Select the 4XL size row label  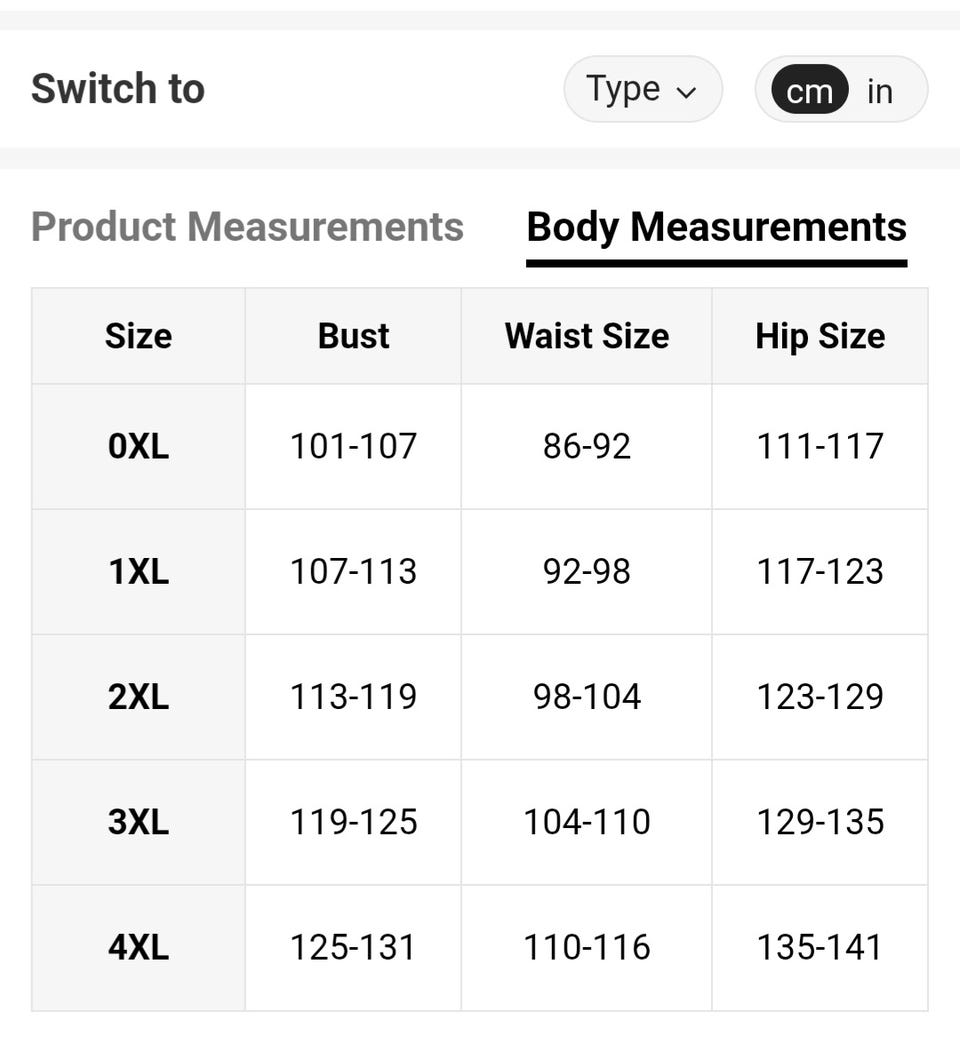[x=138, y=947]
